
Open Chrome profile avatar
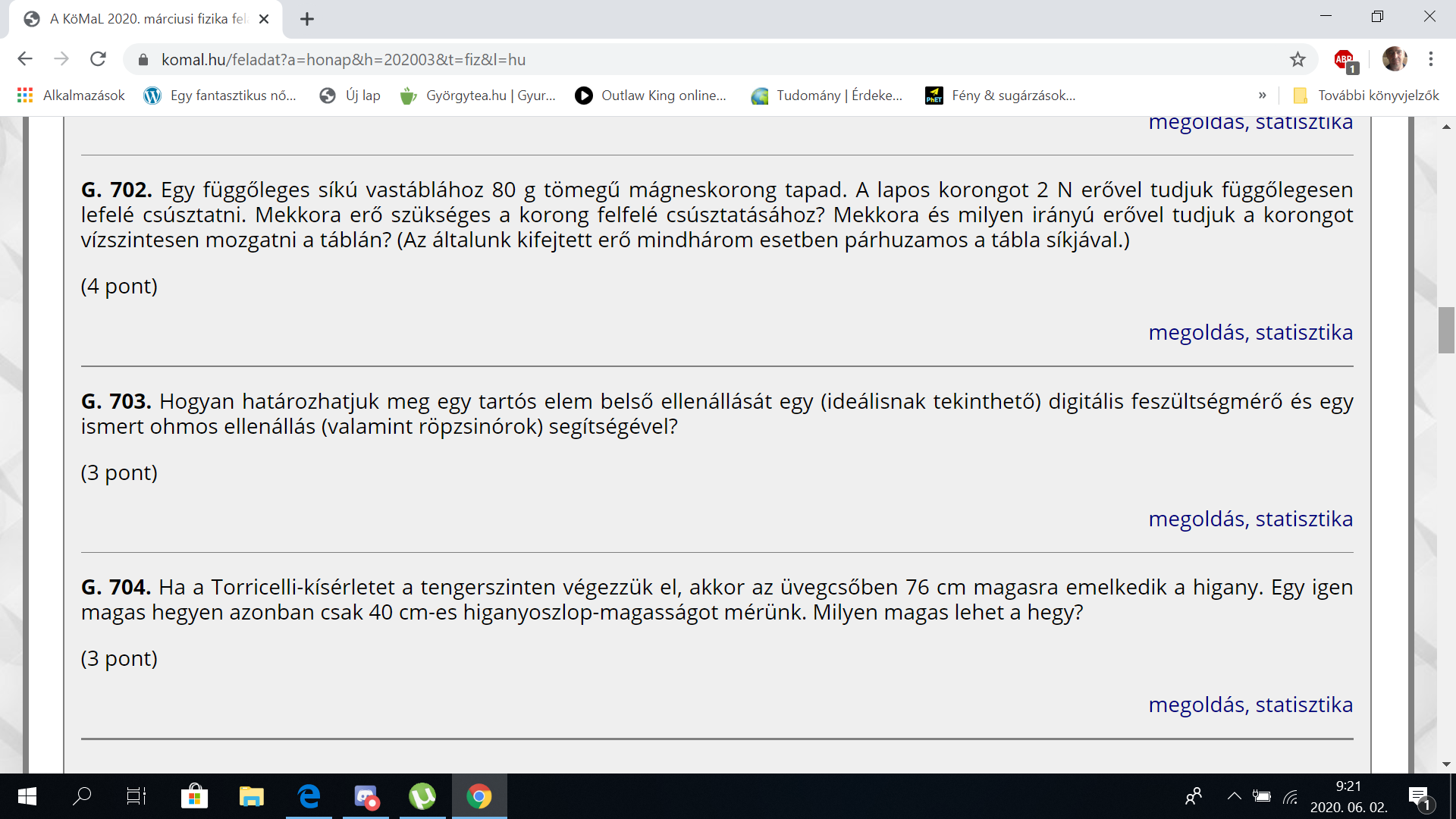[x=1394, y=59]
